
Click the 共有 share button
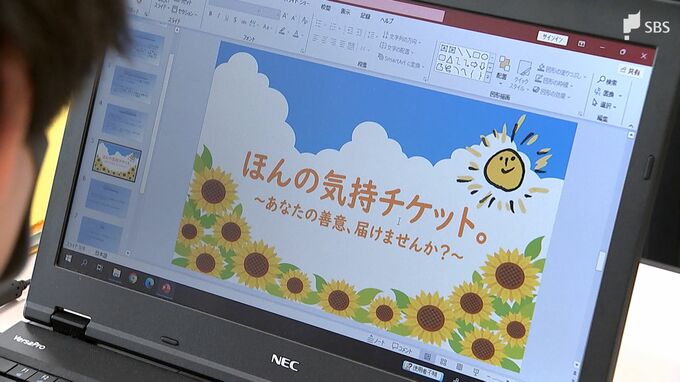click(x=630, y=71)
